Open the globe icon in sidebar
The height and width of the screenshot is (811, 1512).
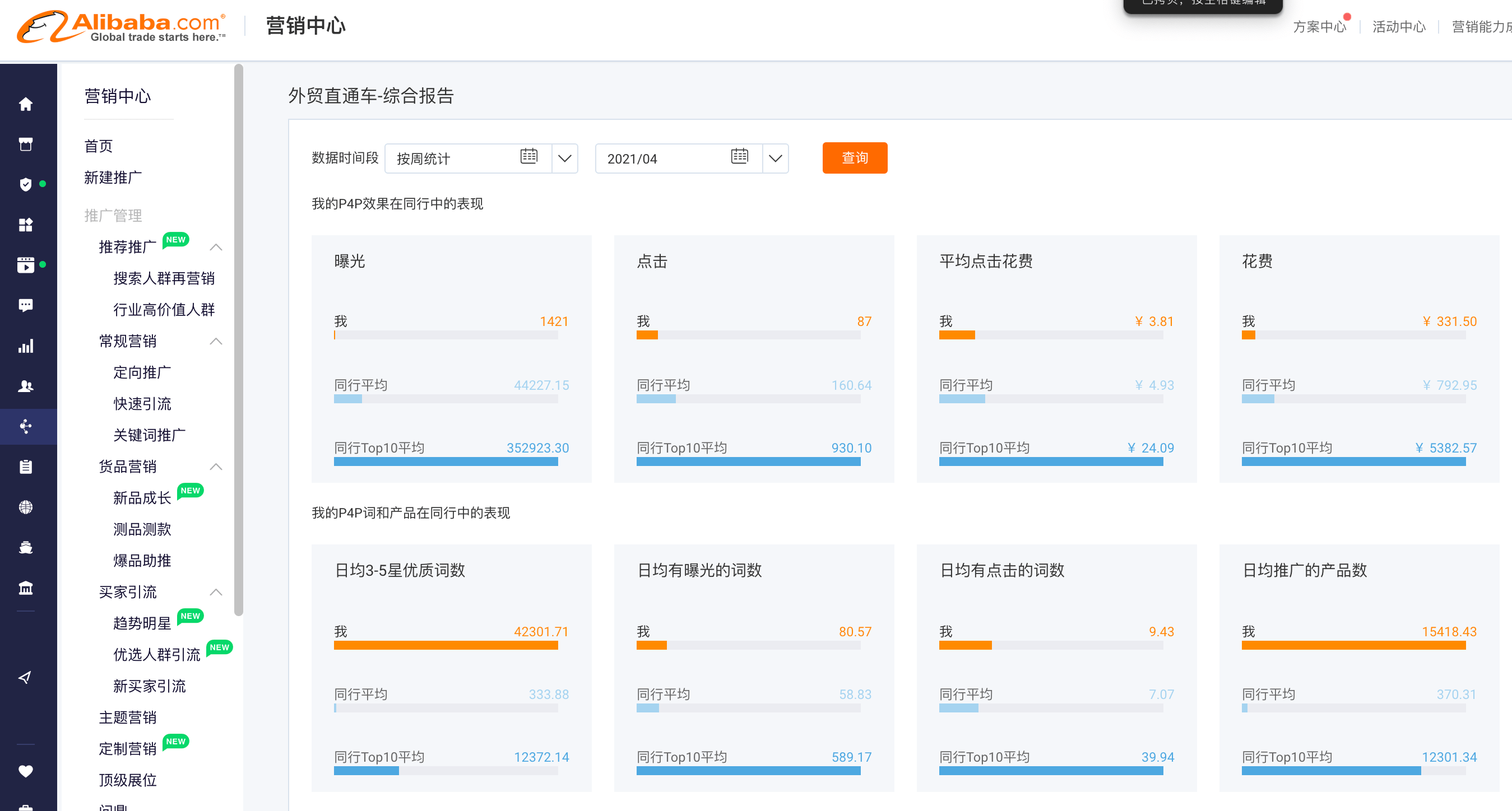click(x=25, y=507)
